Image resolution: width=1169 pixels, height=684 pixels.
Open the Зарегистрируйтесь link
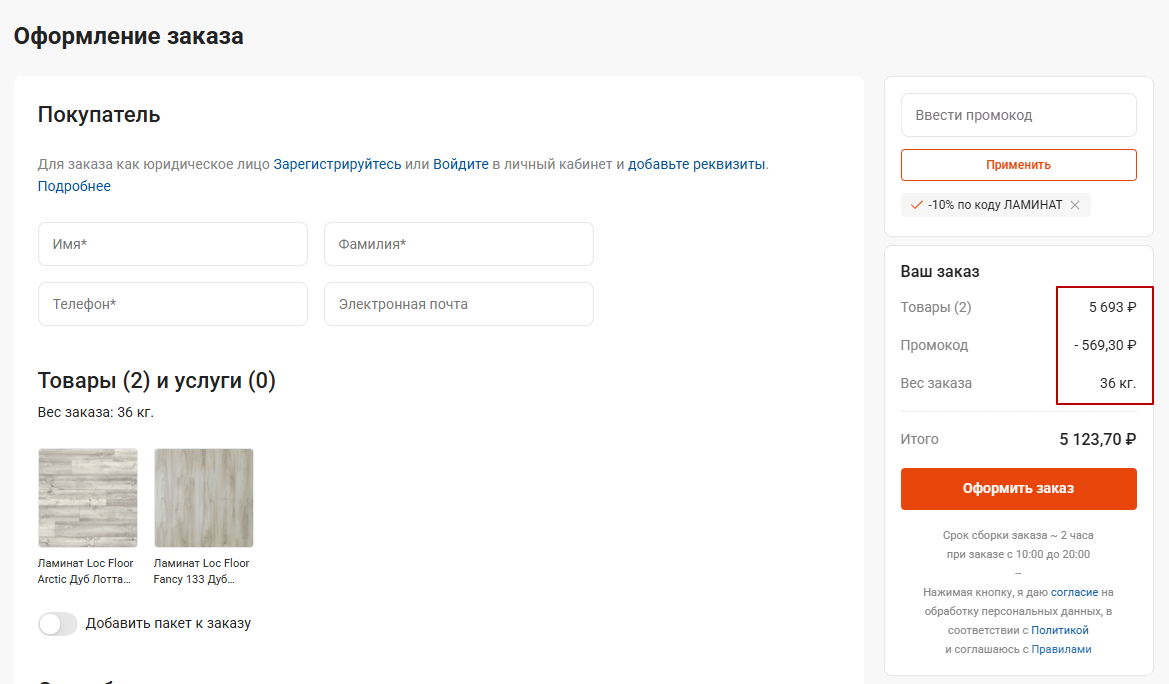point(337,164)
